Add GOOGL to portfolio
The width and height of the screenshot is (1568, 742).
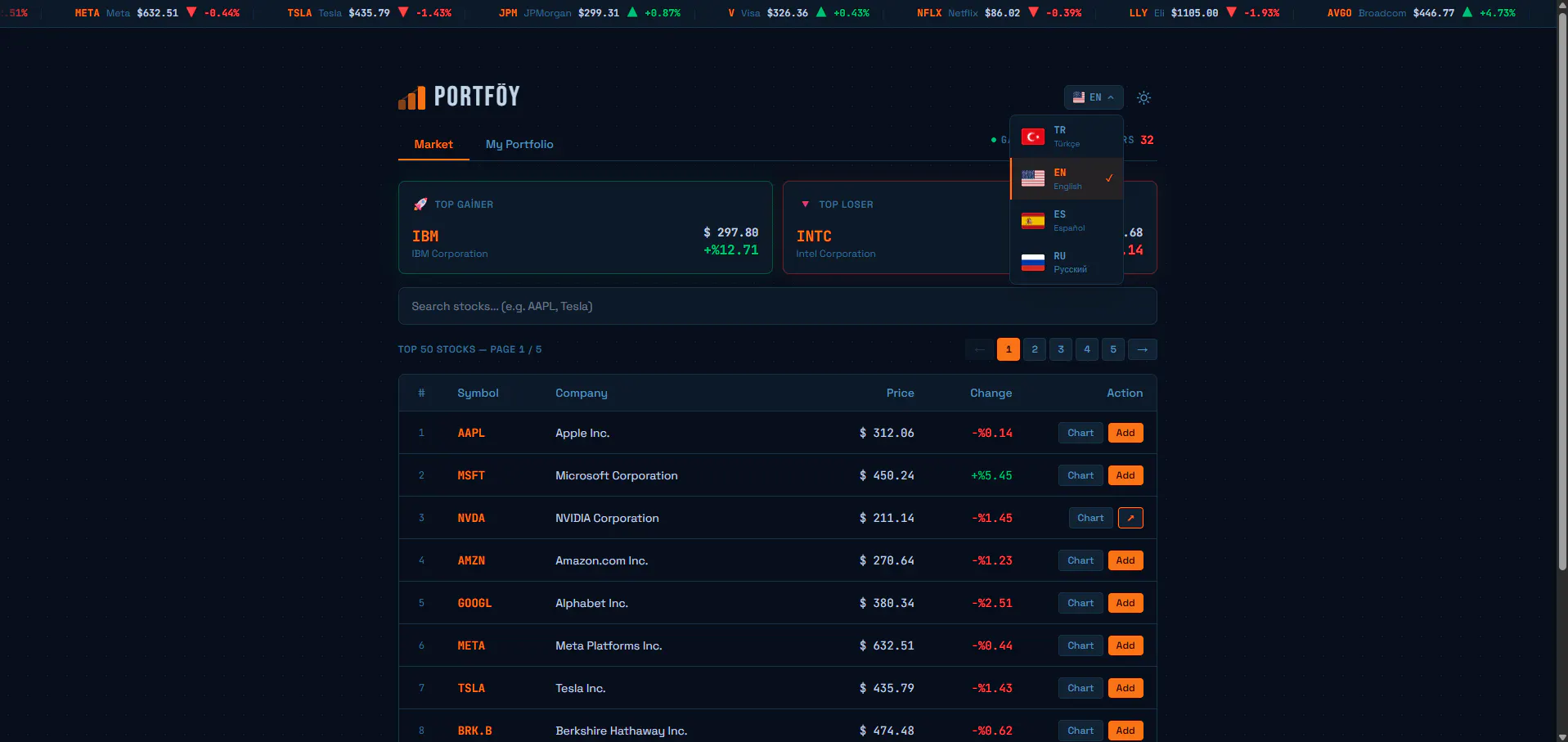pyautogui.click(x=1125, y=603)
